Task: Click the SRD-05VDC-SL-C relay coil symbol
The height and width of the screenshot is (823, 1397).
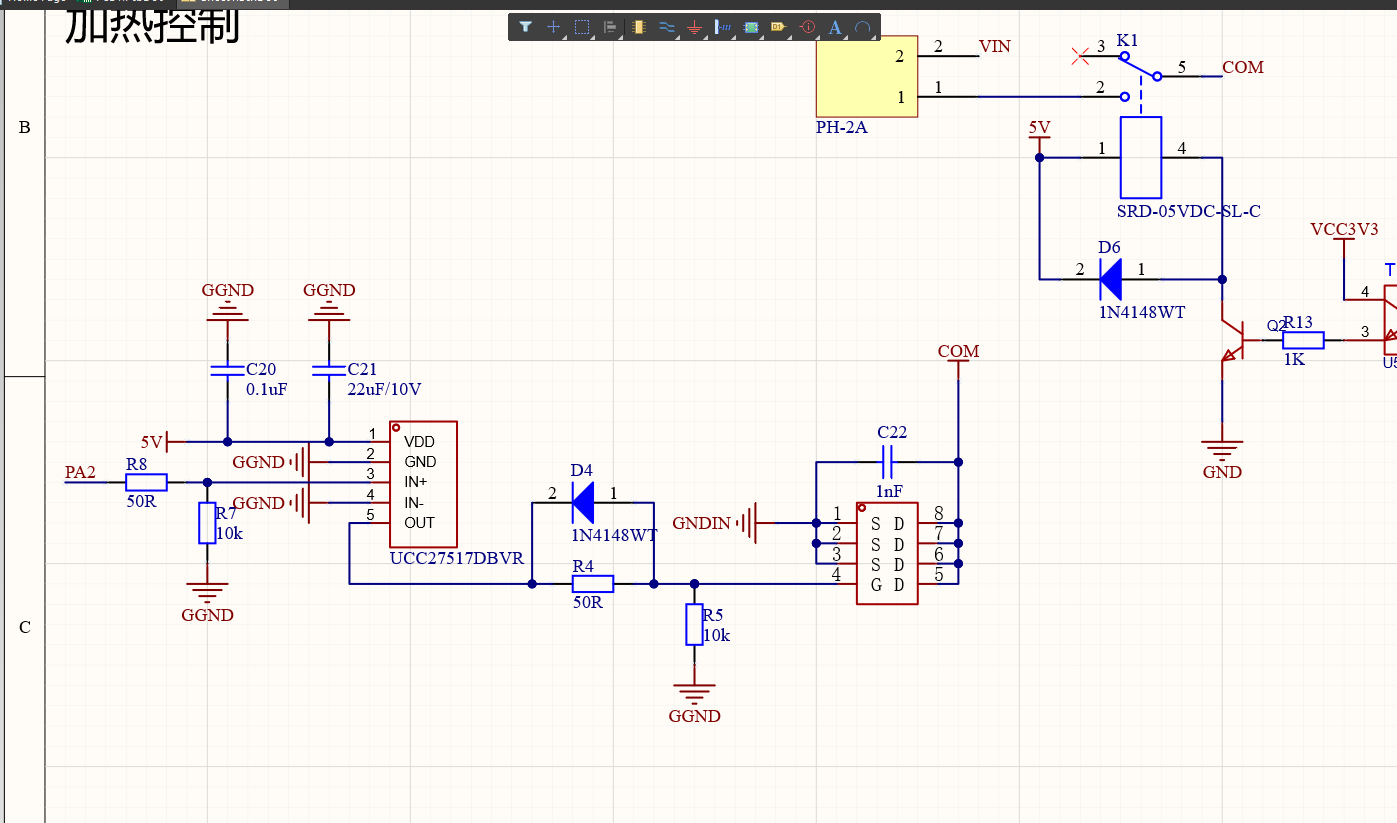Action: (x=1140, y=157)
